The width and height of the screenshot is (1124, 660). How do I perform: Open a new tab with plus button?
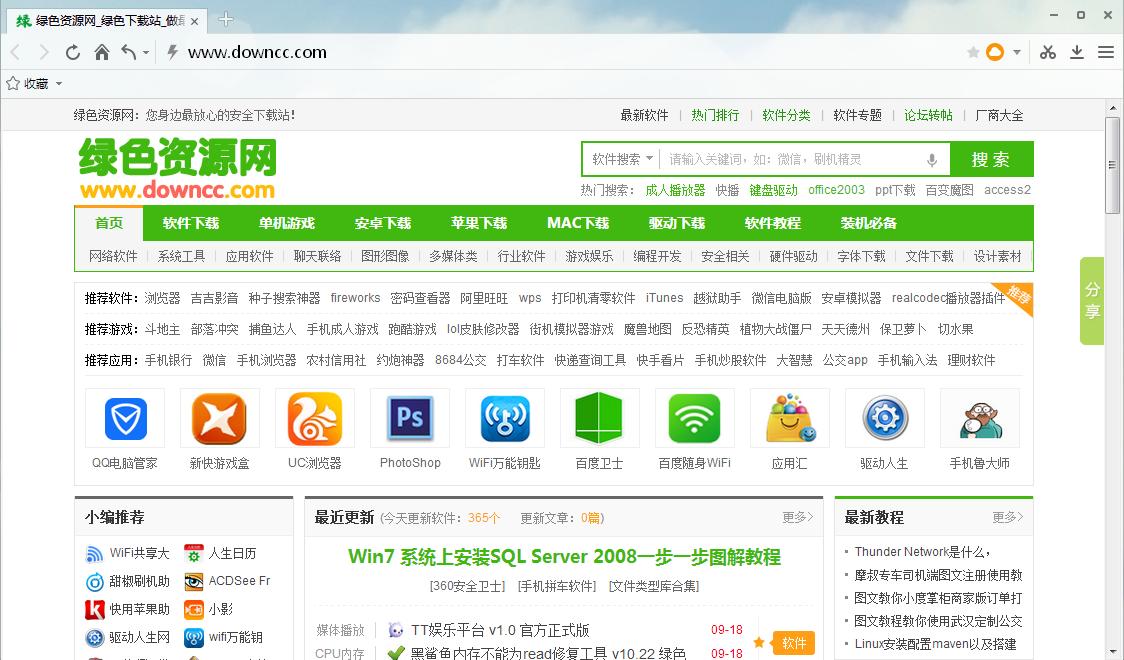(225, 19)
